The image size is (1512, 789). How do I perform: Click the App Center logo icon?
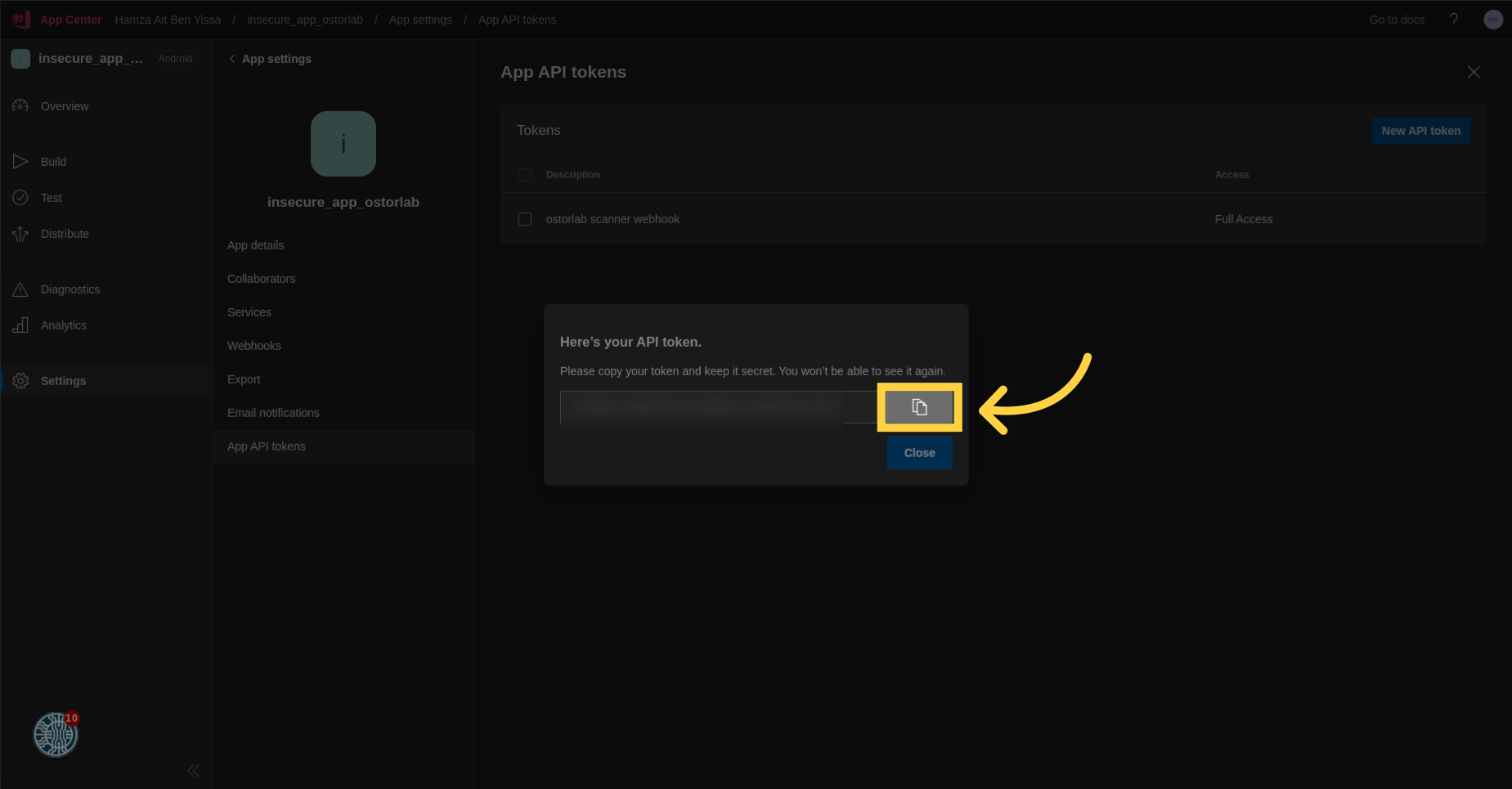pos(21,20)
